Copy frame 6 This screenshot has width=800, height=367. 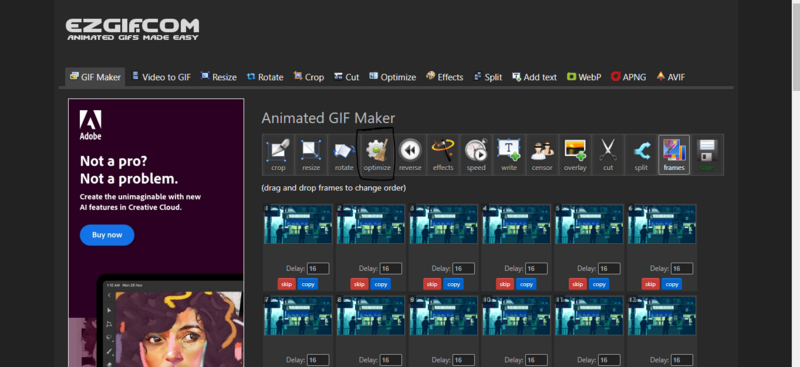point(672,284)
